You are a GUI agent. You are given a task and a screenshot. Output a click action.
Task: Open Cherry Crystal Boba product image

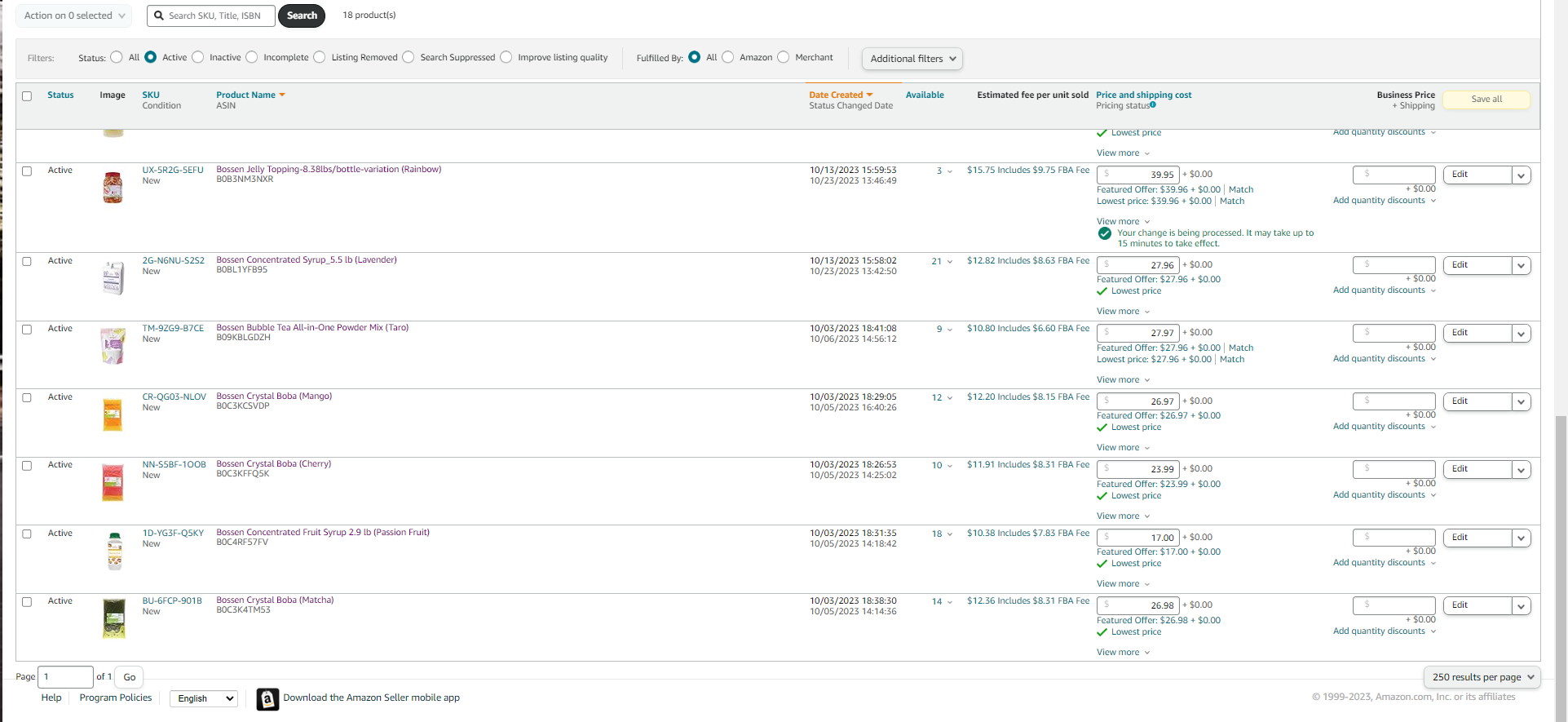click(x=113, y=482)
